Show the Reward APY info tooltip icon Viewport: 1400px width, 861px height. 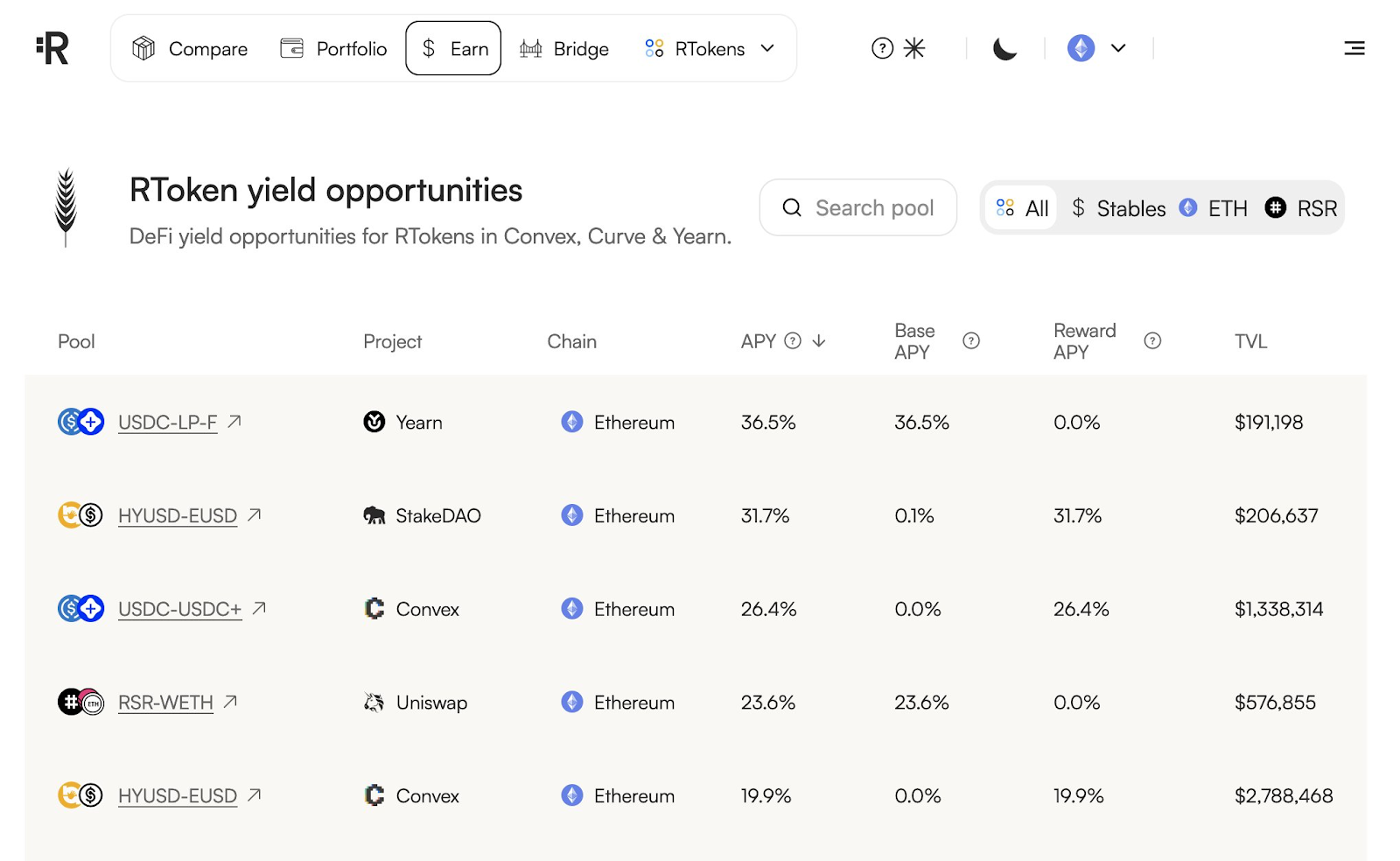pyautogui.click(x=1152, y=340)
